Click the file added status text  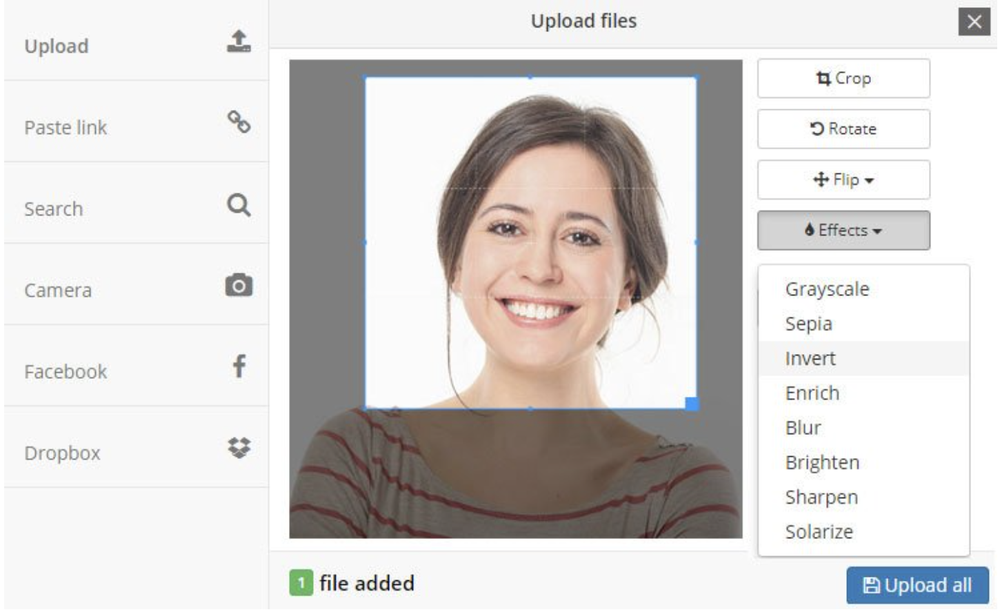[x=367, y=583]
